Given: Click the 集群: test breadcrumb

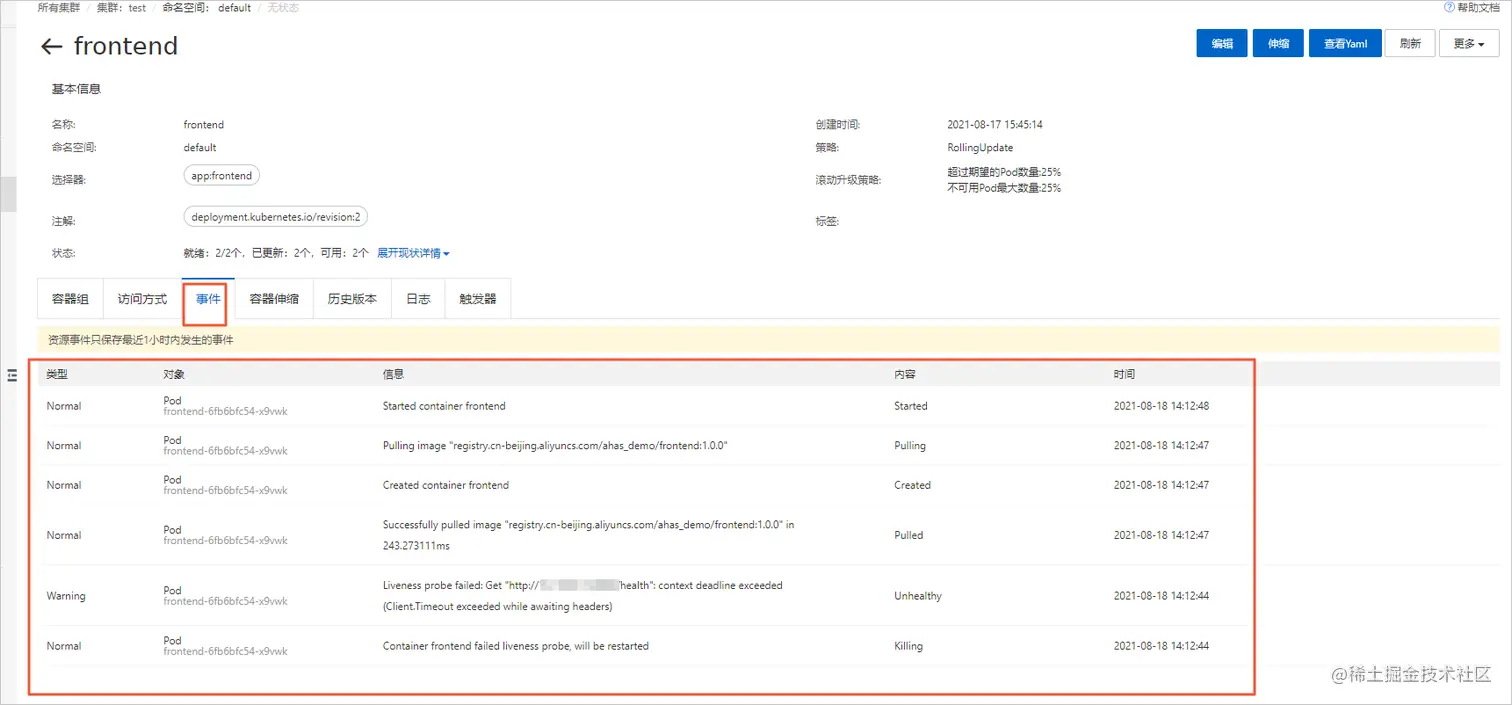Looking at the screenshot, I should click(x=121, y=7).
